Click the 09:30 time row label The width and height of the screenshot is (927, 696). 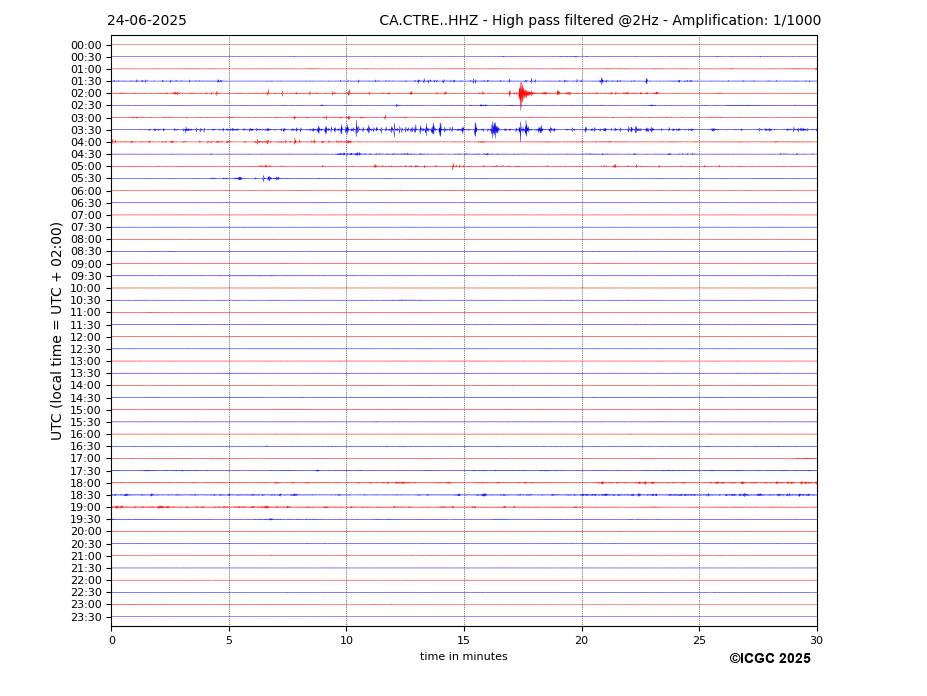(x=86, y=276)
